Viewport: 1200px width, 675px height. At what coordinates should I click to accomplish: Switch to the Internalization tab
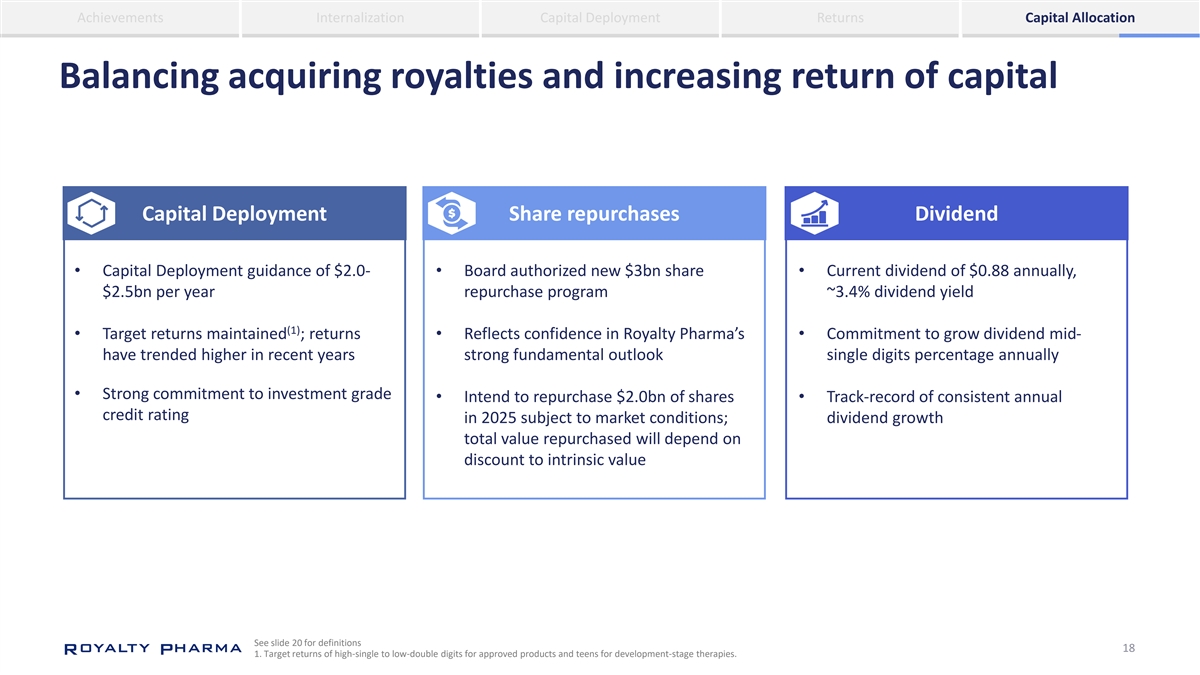[360, 18]
